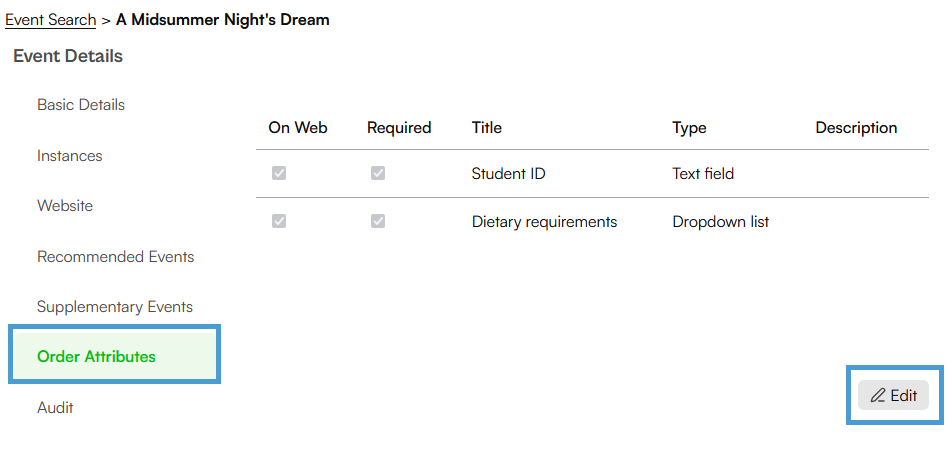Click the Student ID title cell
This screenshot has height=450, width=948.
pos(508,174)
